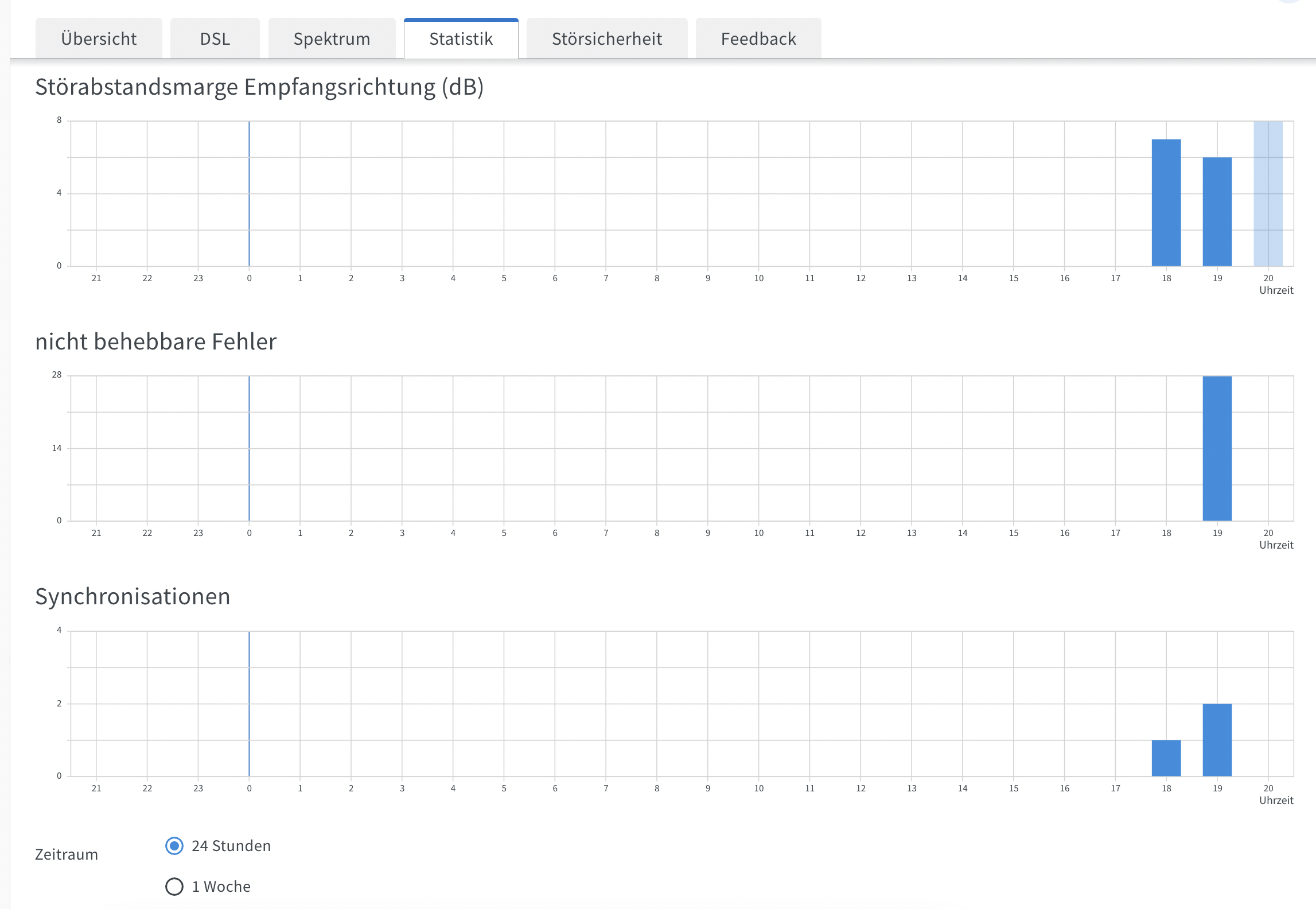Click the light-blue 20 o'clock bar in Störabstandsmarge
This screenshot has height=909, width=1316.
1268,193
